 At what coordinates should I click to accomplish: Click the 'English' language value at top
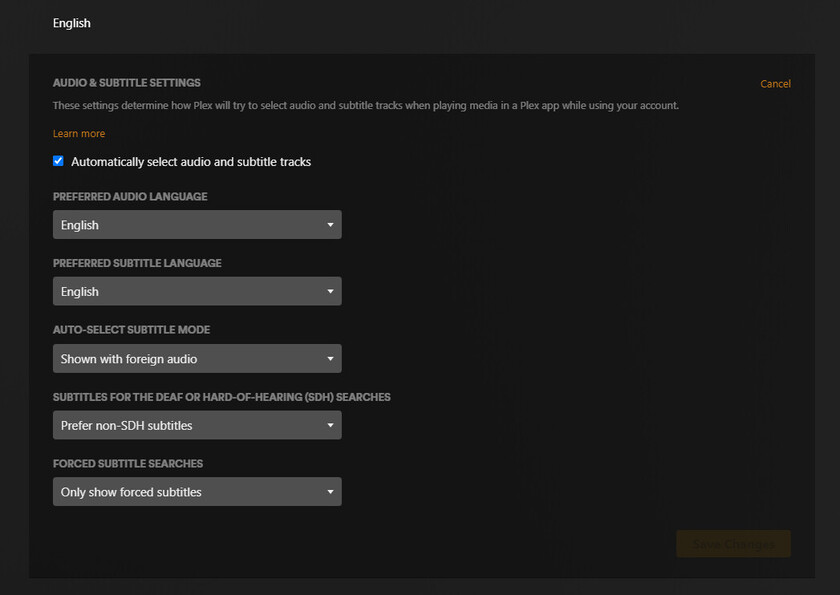click(72, 23)
